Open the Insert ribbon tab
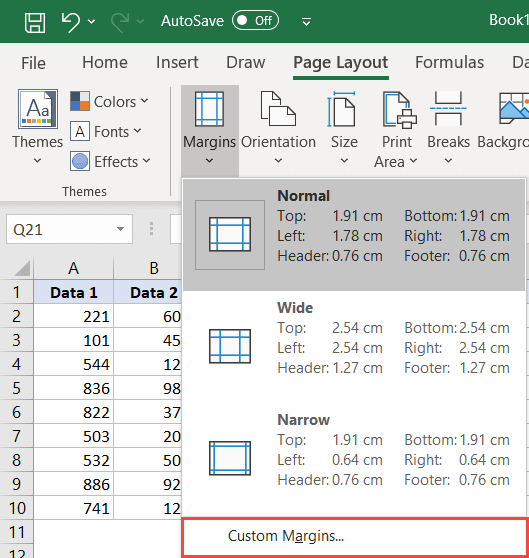The width and height of the screenshot is (529, 558). (x=177, y=63)
